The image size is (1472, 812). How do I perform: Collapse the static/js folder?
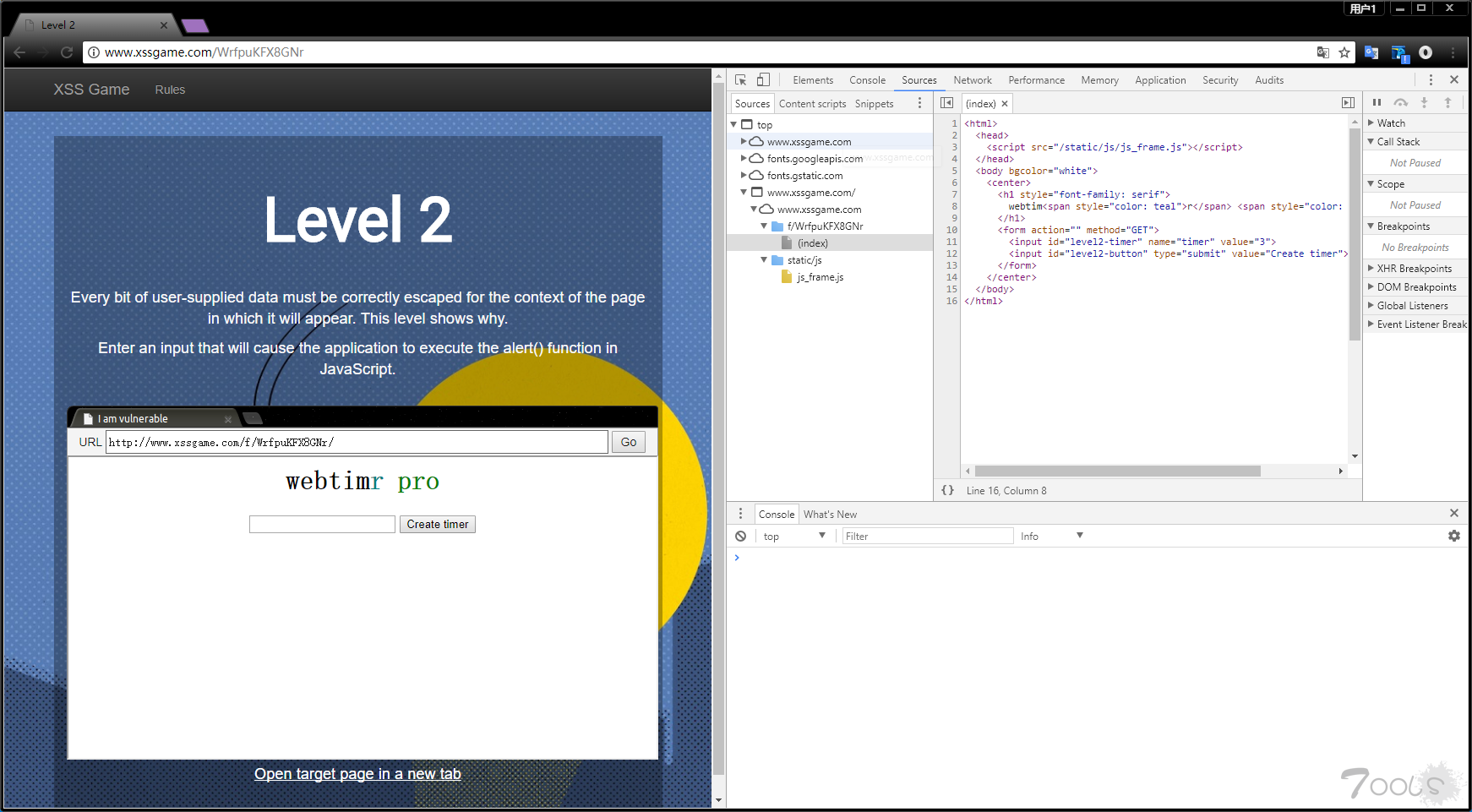(x=764, y=259)
